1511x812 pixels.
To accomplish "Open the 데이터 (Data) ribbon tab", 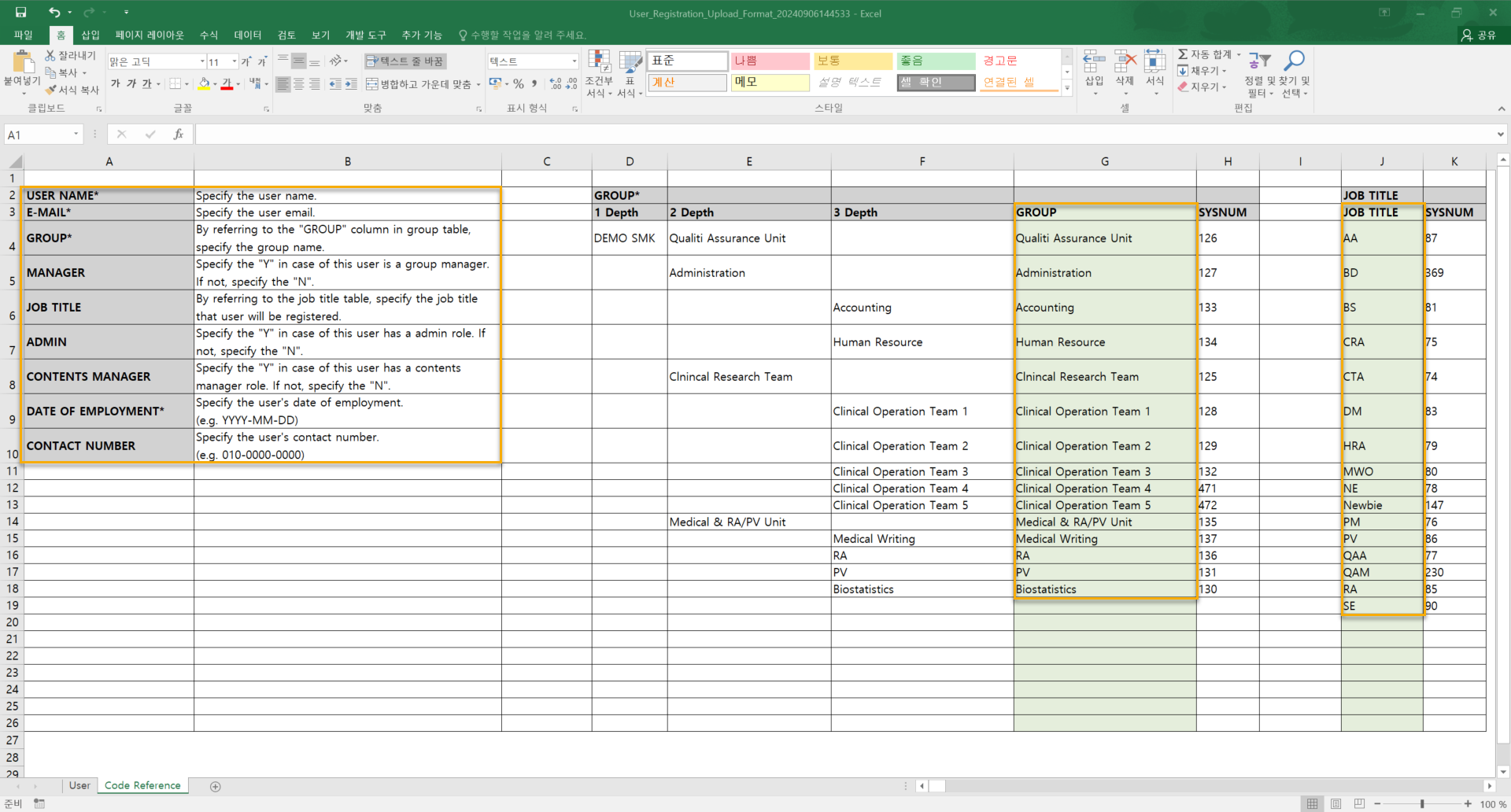I will [247, 35].
